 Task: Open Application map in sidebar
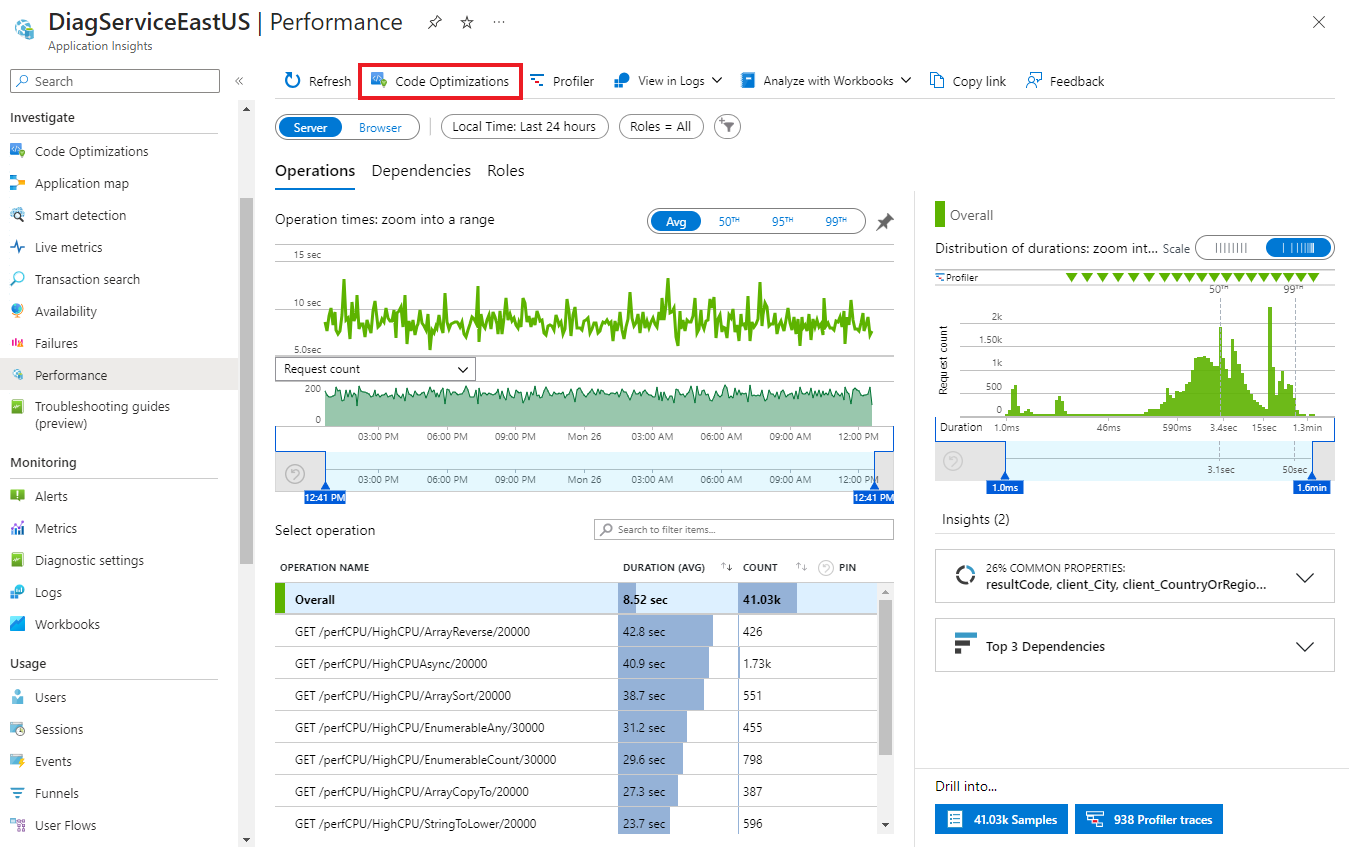pos(81,183)
